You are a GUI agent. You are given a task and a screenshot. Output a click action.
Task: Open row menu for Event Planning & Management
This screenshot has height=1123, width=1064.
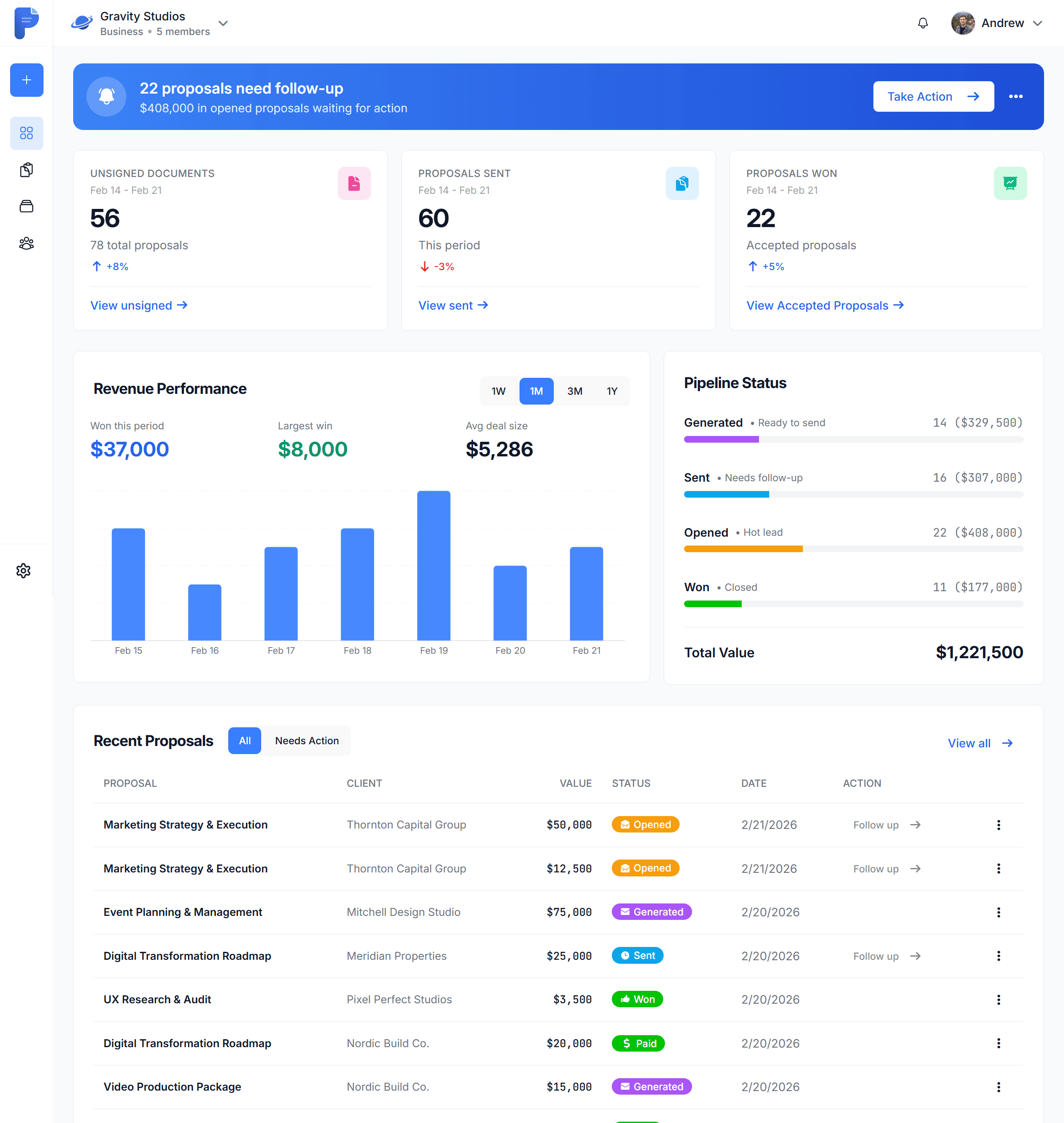coord(998,912)
